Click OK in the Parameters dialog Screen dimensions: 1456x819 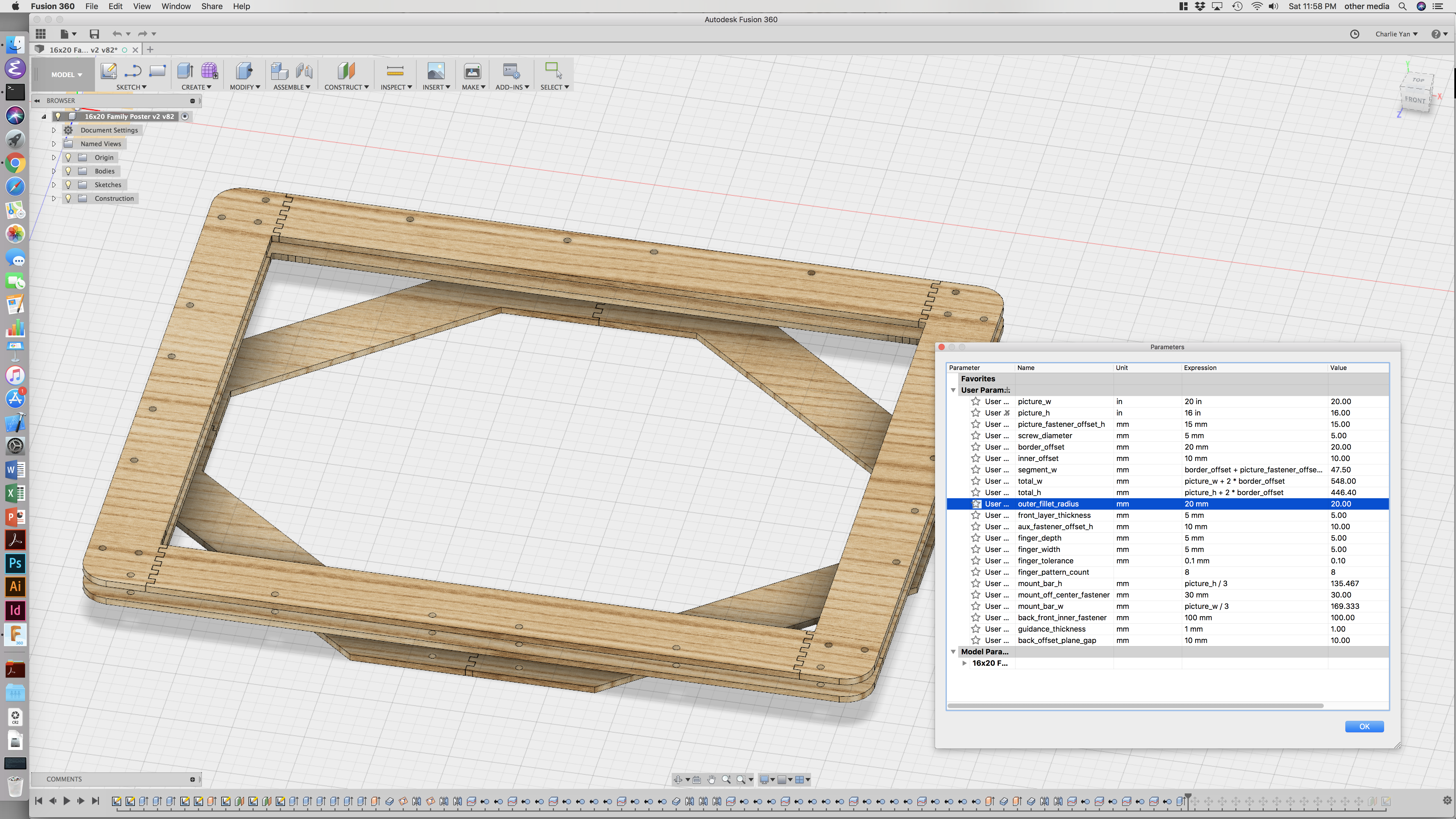point(1364,726)
